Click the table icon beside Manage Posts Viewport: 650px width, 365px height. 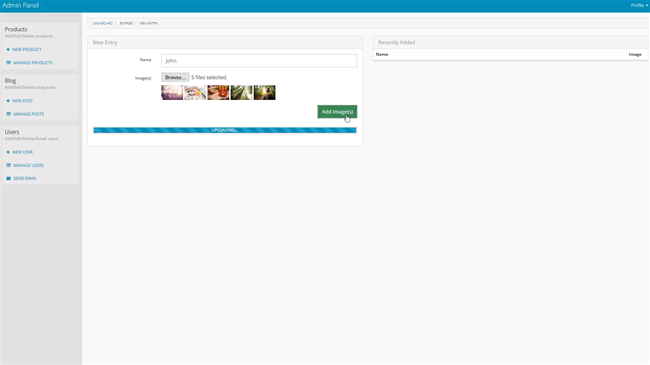8,114
